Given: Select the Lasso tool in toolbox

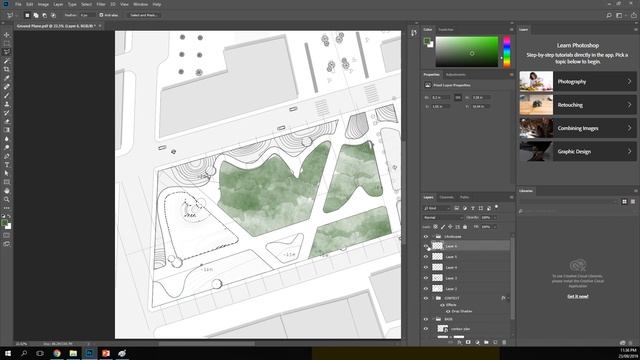Looking at the screenshot, I should coord(7,52).
